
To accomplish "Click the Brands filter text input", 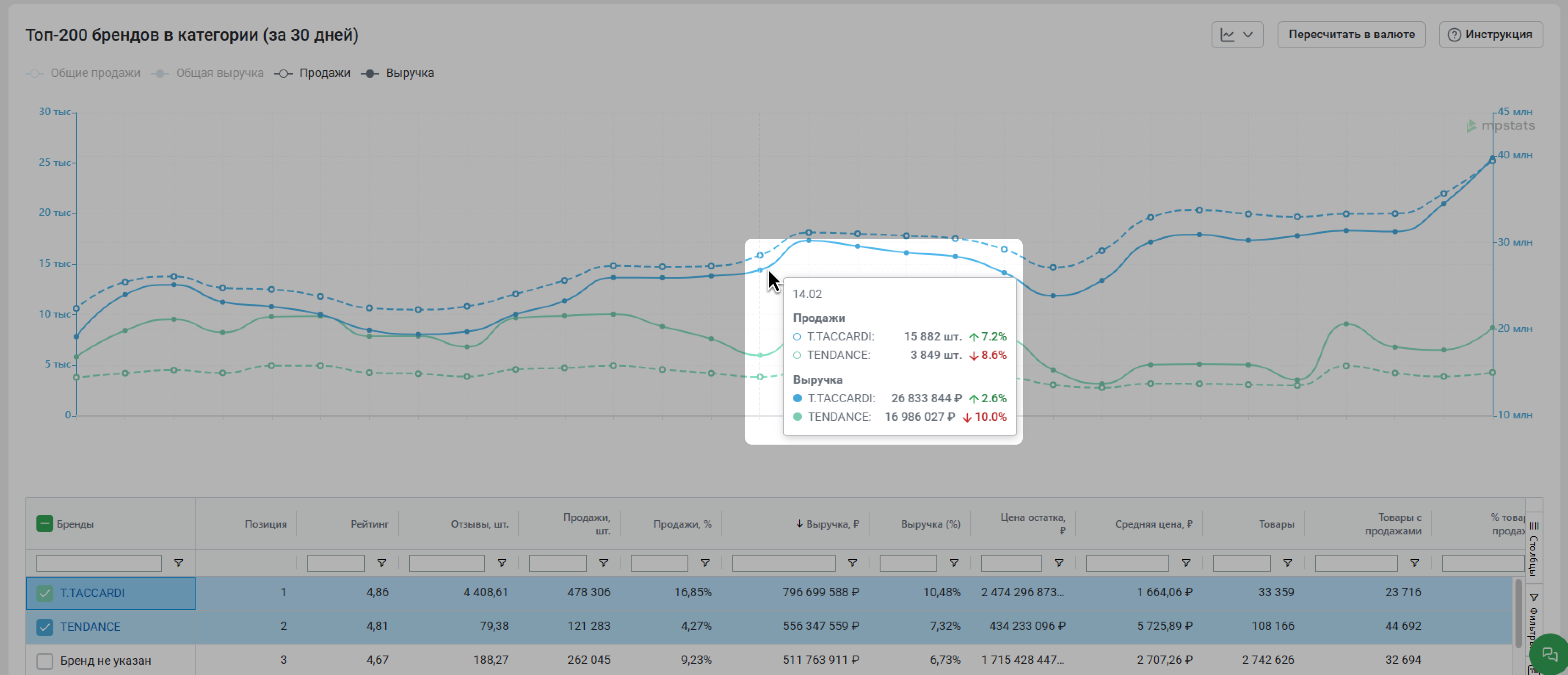I will (x=99, y=563).
